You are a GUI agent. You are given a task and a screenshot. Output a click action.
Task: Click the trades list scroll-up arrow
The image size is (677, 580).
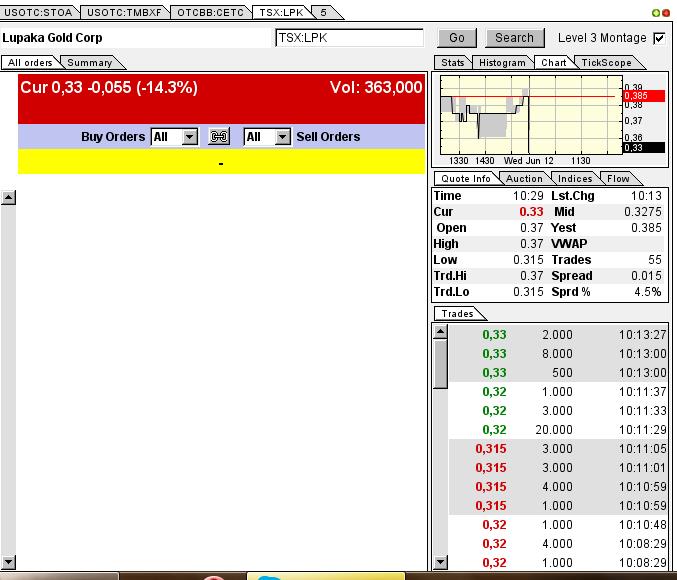click(440, 332)
